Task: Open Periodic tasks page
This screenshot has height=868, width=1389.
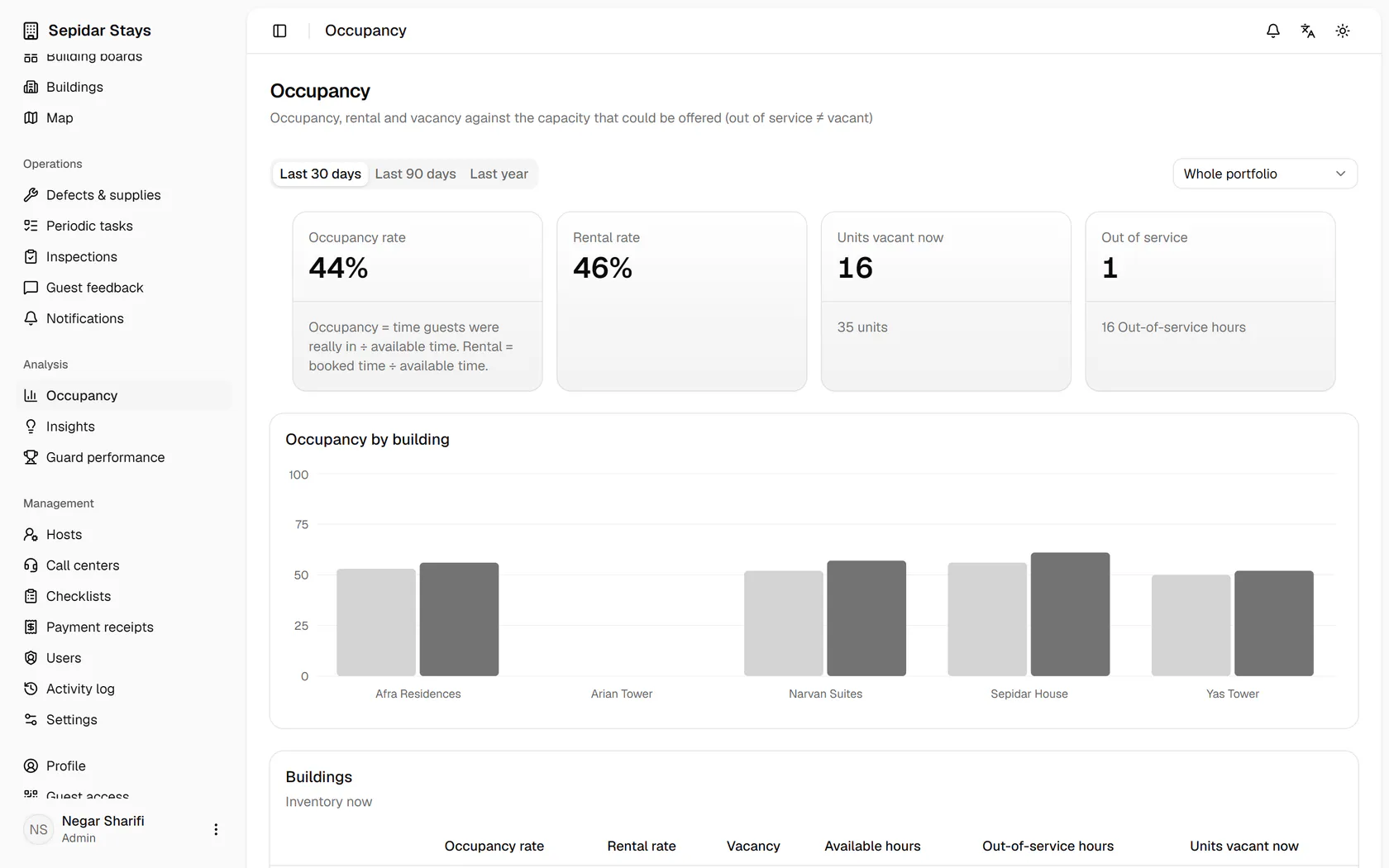Action: pyautogui.click(x=124, y=226)
